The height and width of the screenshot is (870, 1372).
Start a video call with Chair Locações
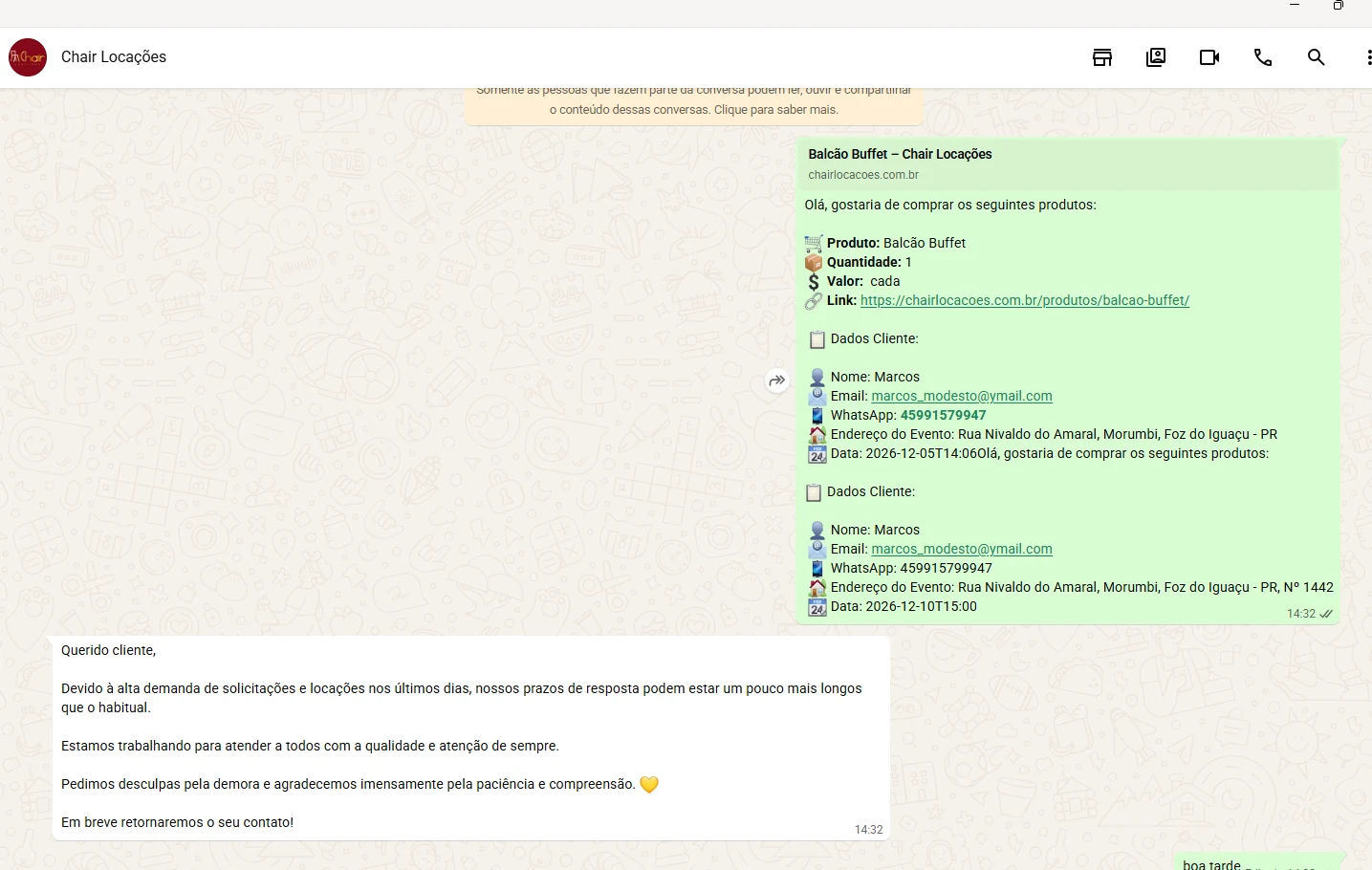1209,57
